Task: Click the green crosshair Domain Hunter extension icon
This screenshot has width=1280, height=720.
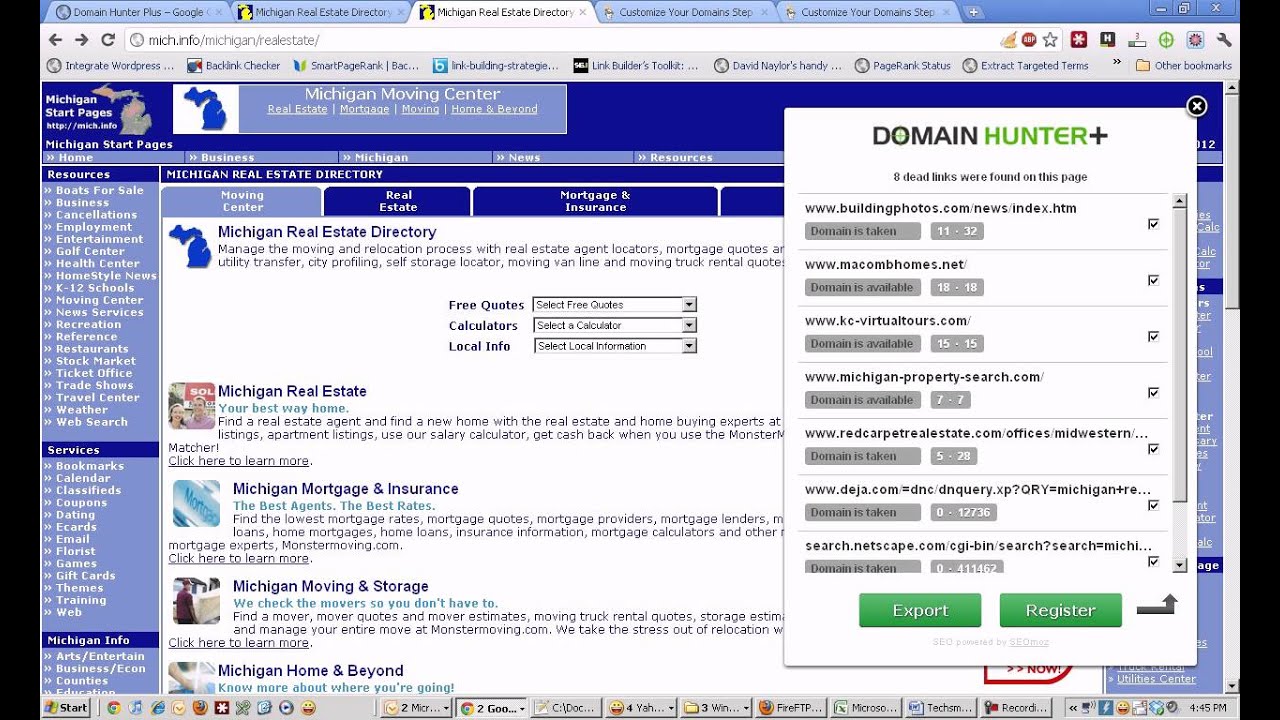Action: point(1166,40)
